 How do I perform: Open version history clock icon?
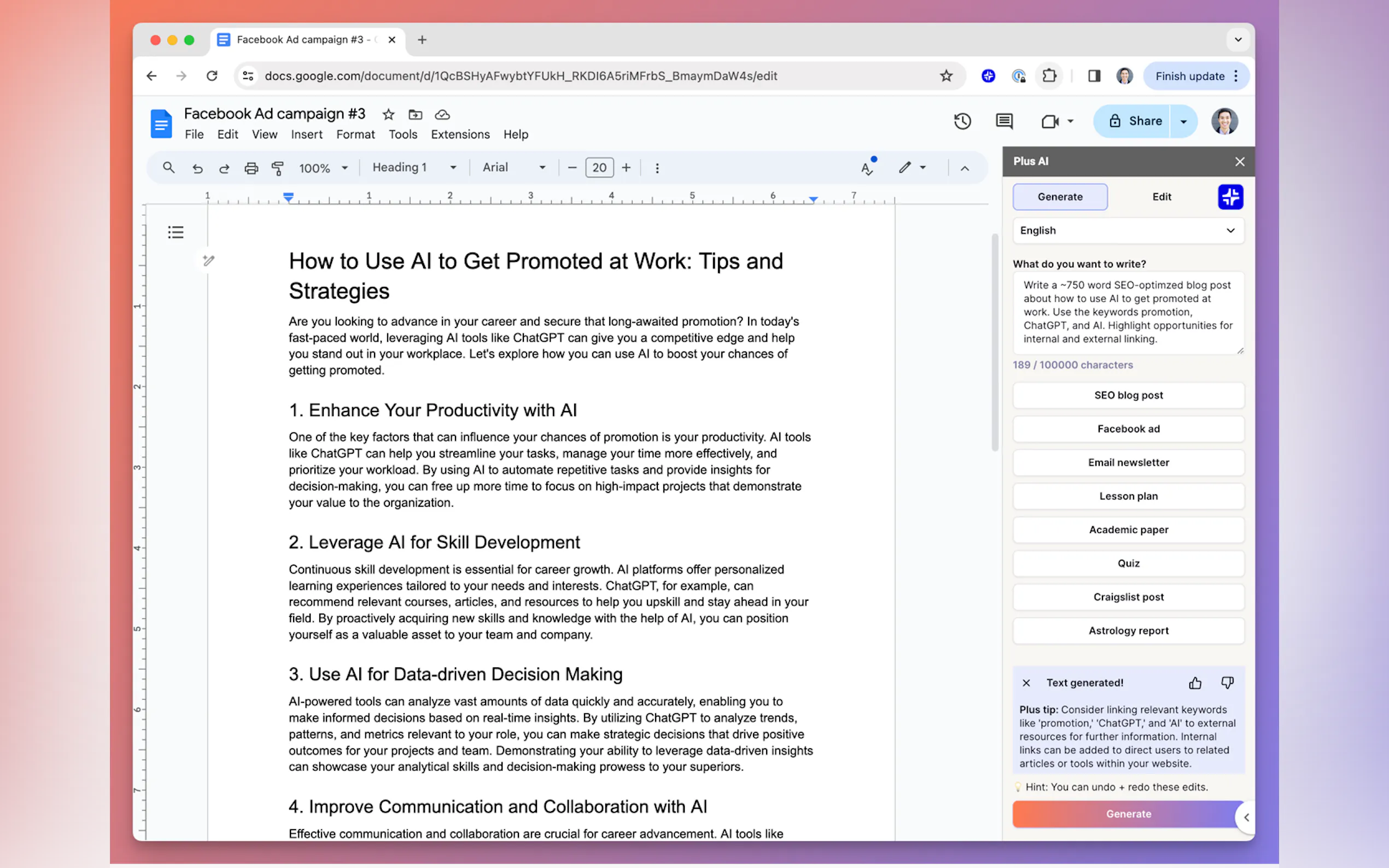click(962, 121)
